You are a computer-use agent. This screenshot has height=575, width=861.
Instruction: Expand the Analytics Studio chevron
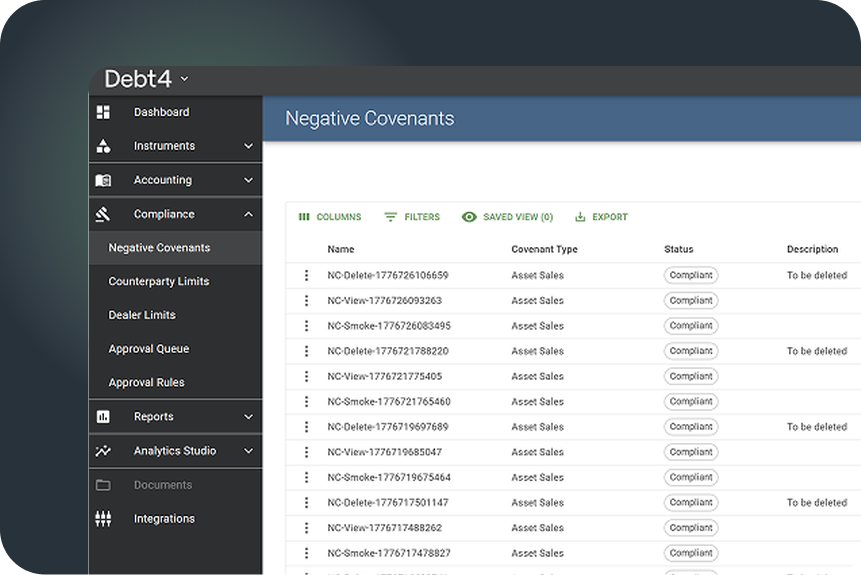248,451
